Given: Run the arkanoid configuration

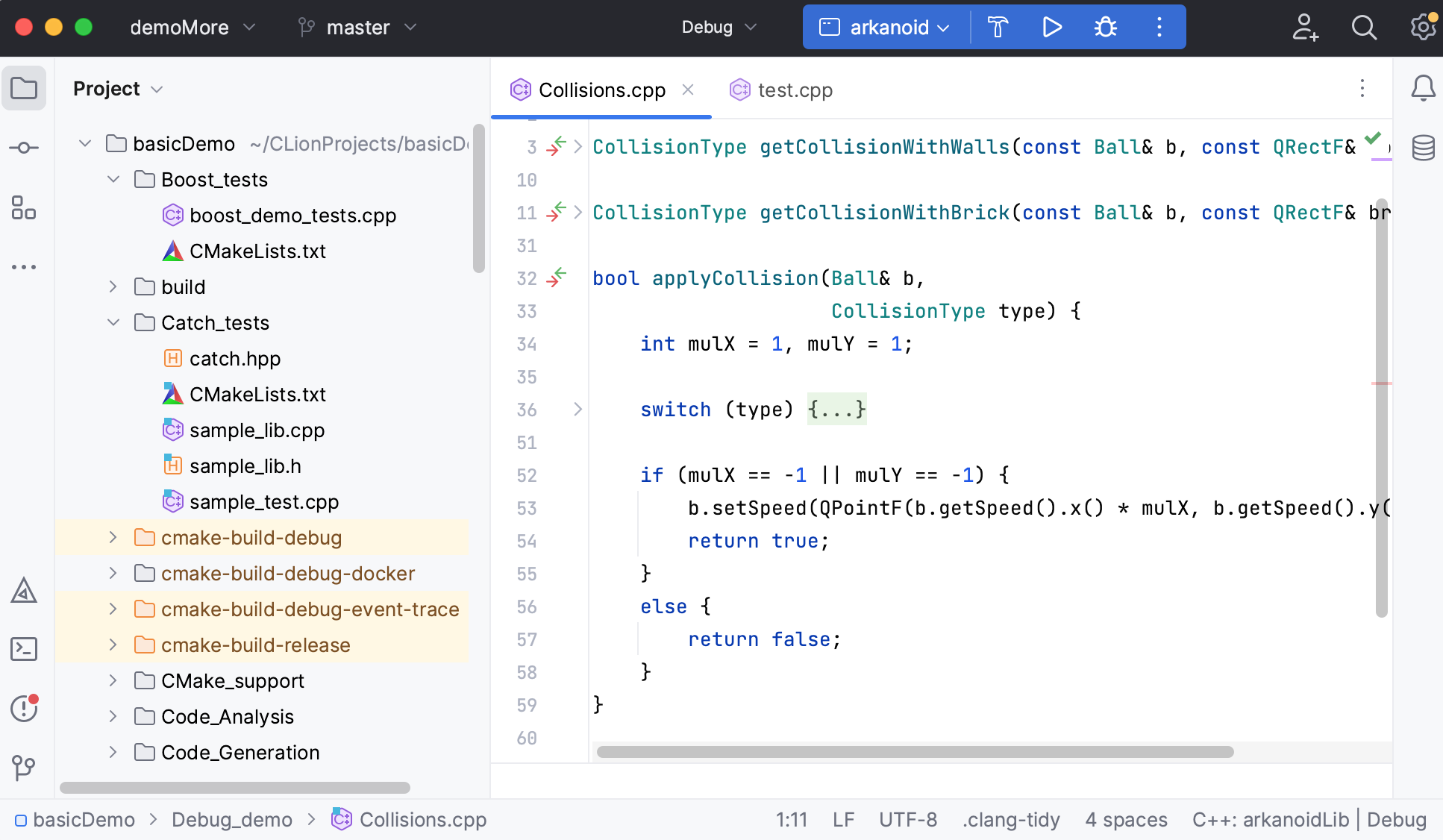Looking at the screenshot, I should (1052, 28).
